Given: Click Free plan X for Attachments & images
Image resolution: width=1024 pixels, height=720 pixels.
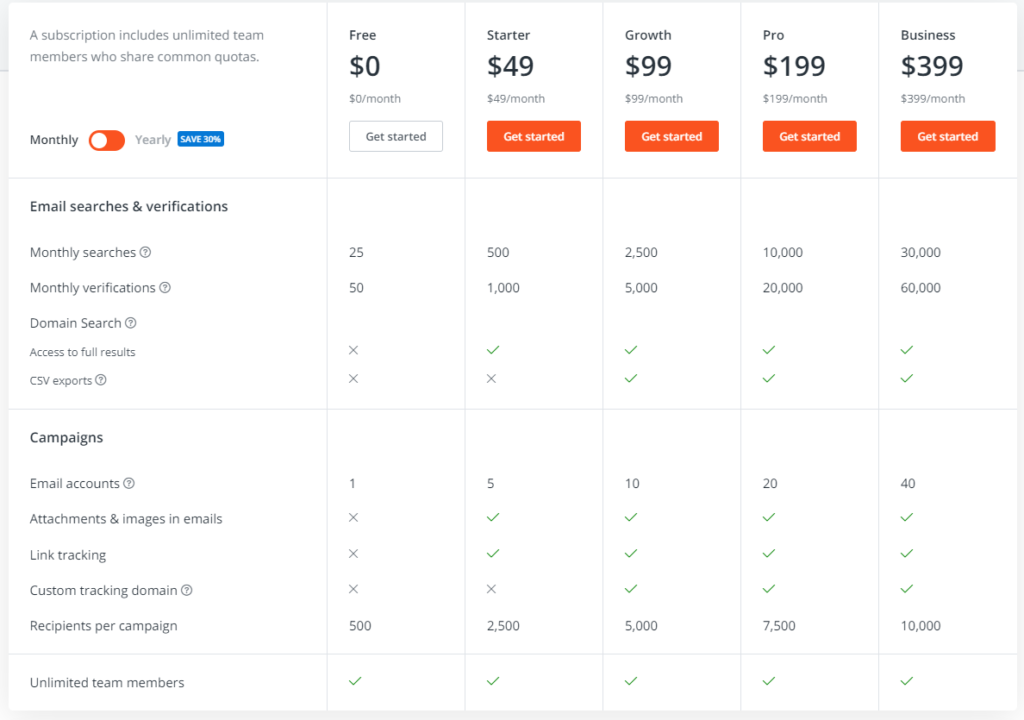Looking at the screenshot, I should point(353,517).
